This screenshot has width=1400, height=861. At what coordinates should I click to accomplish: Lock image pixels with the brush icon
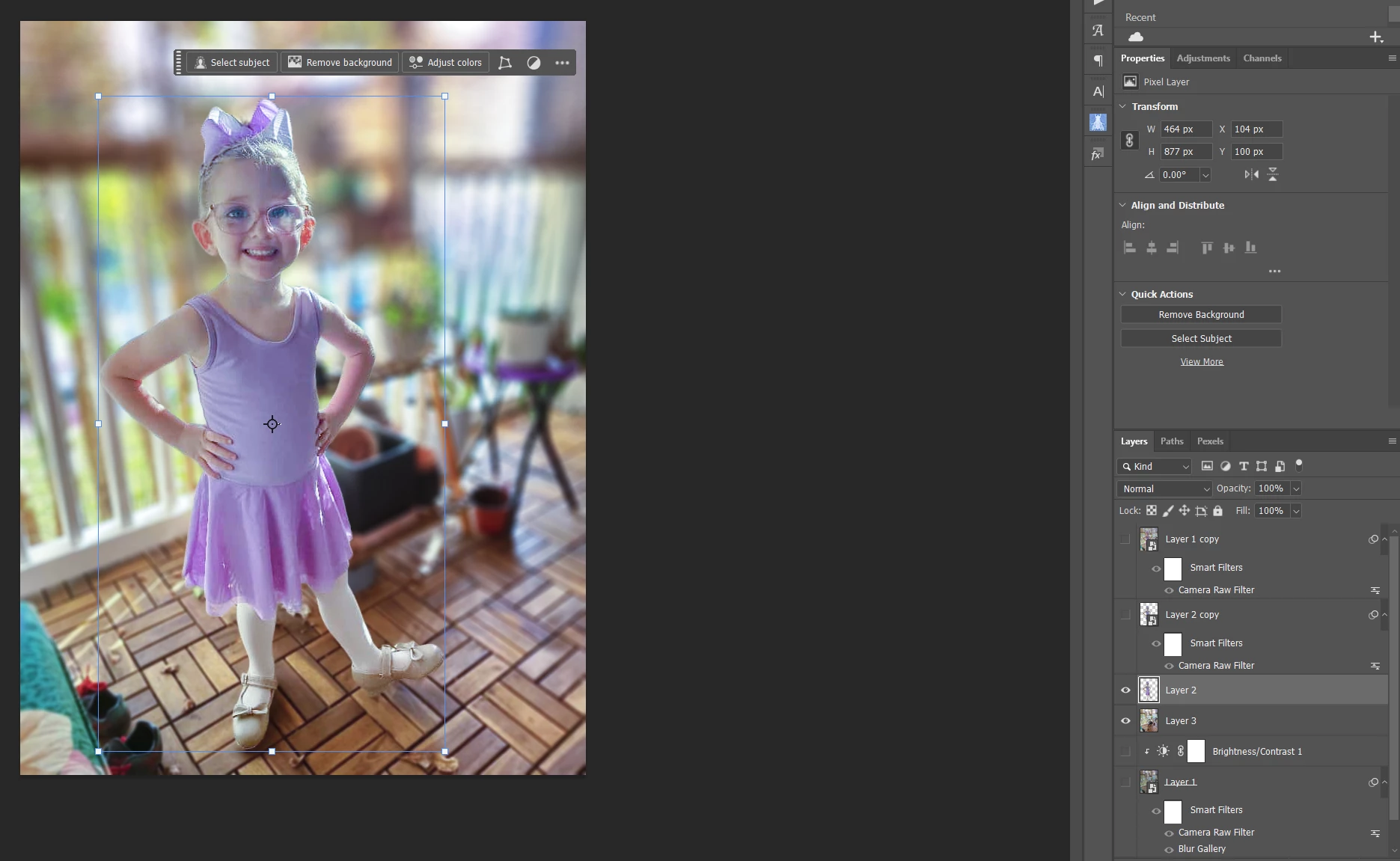tap(1168, 511)
